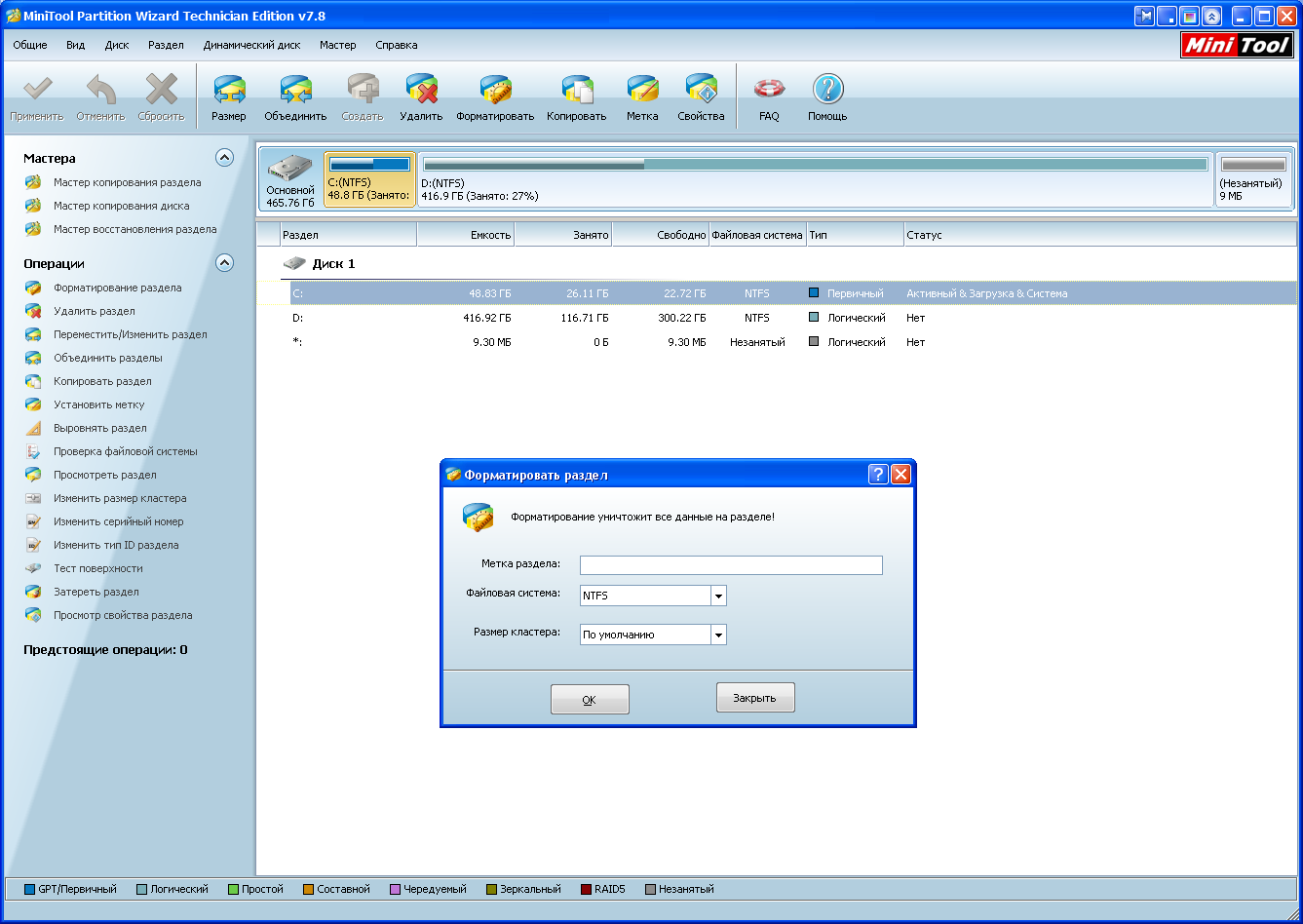The image size is (1303, 924).
Task: Collapse the Операции section
Action: click(x=224, y=262)
